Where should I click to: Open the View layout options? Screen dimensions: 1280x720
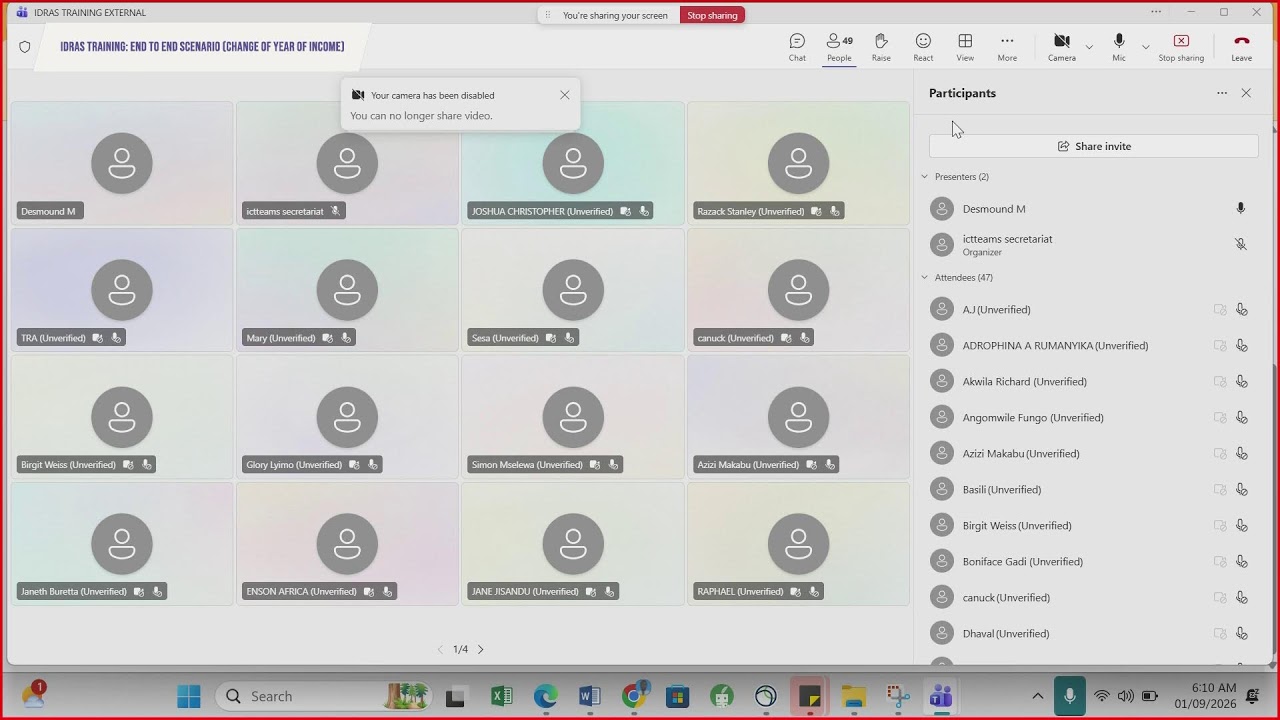[965, 47]
